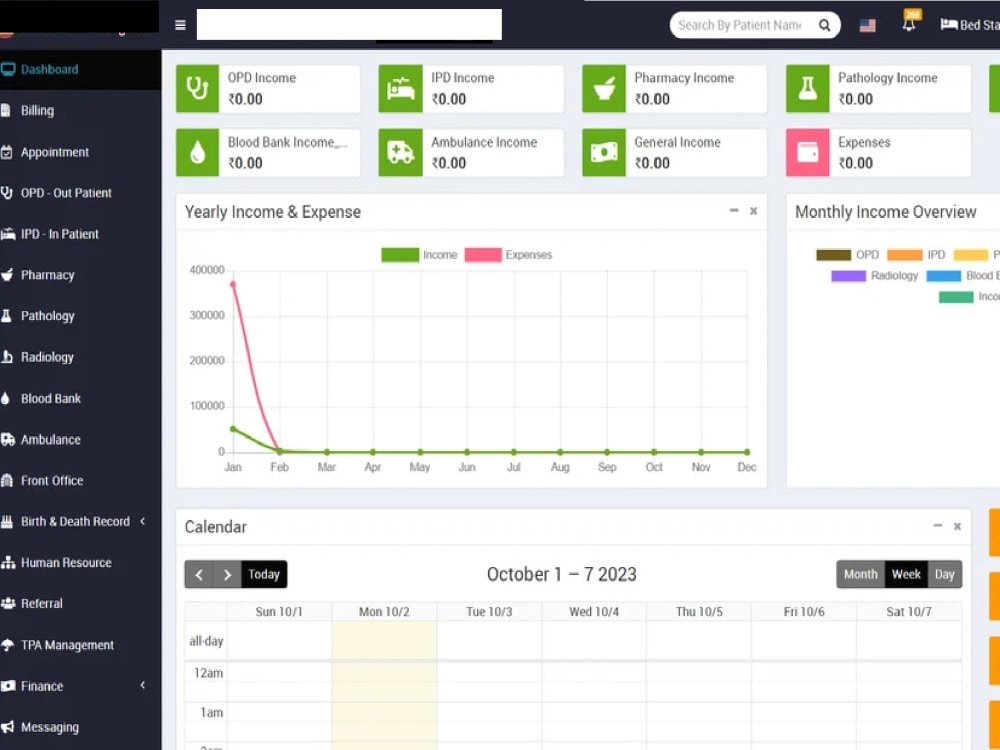Expand the Finance submenu arrow
Screen dimensions: 1000x750
pyautogui.click(x=143, y=685)
